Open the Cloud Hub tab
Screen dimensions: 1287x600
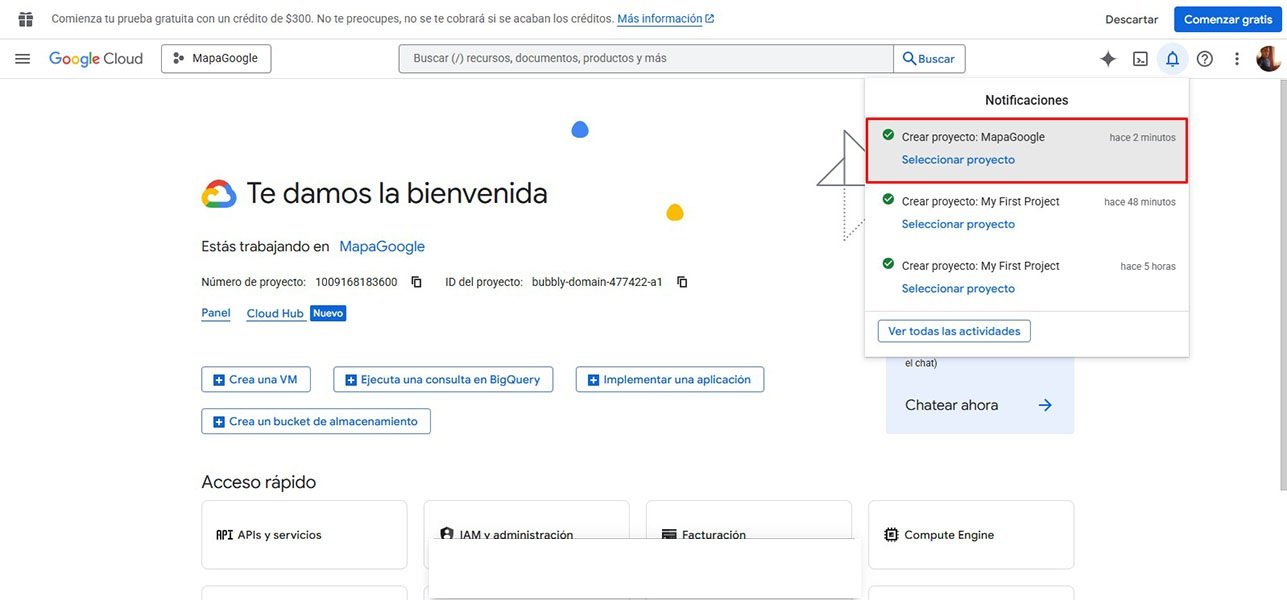(x=276, y=311)
